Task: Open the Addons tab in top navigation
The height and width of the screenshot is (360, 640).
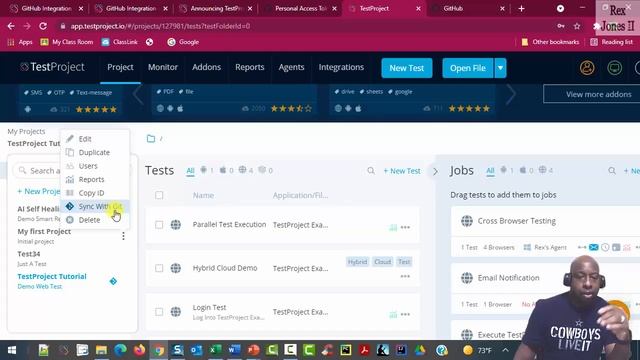Action: (x=207, y=67)
